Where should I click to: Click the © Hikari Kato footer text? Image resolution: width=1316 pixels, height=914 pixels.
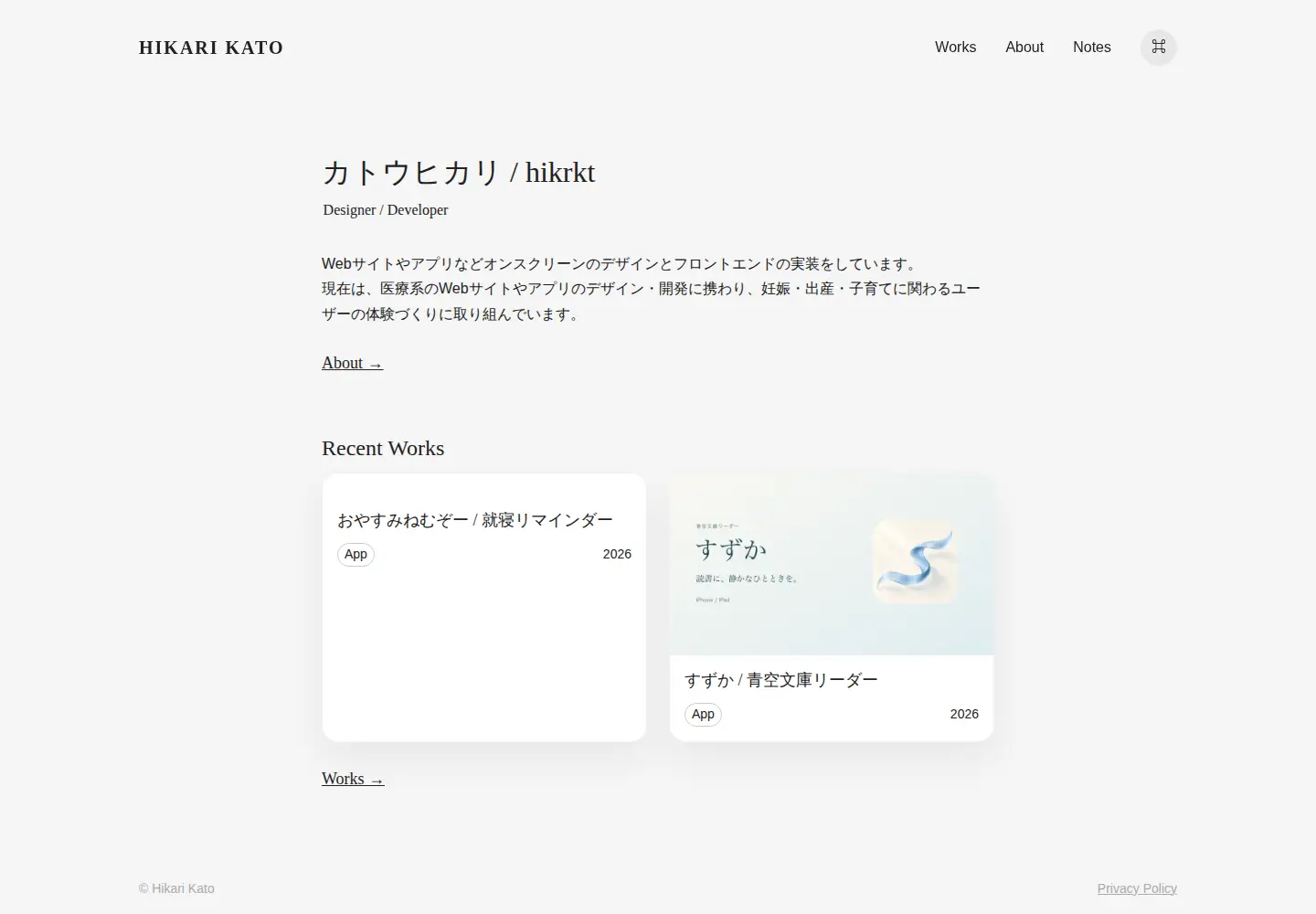click(176, 888)
